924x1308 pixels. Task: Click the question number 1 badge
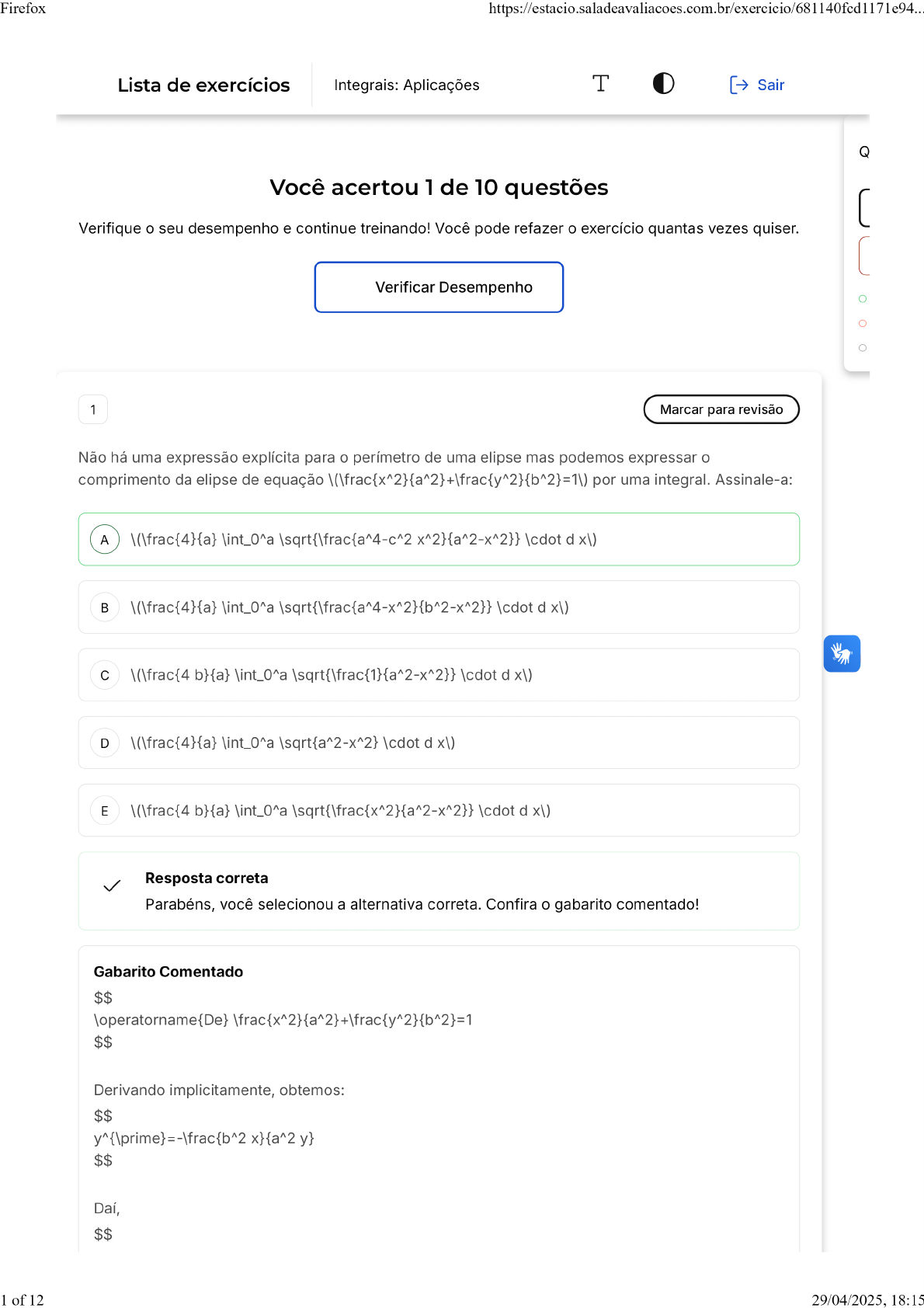click(93, 409)
